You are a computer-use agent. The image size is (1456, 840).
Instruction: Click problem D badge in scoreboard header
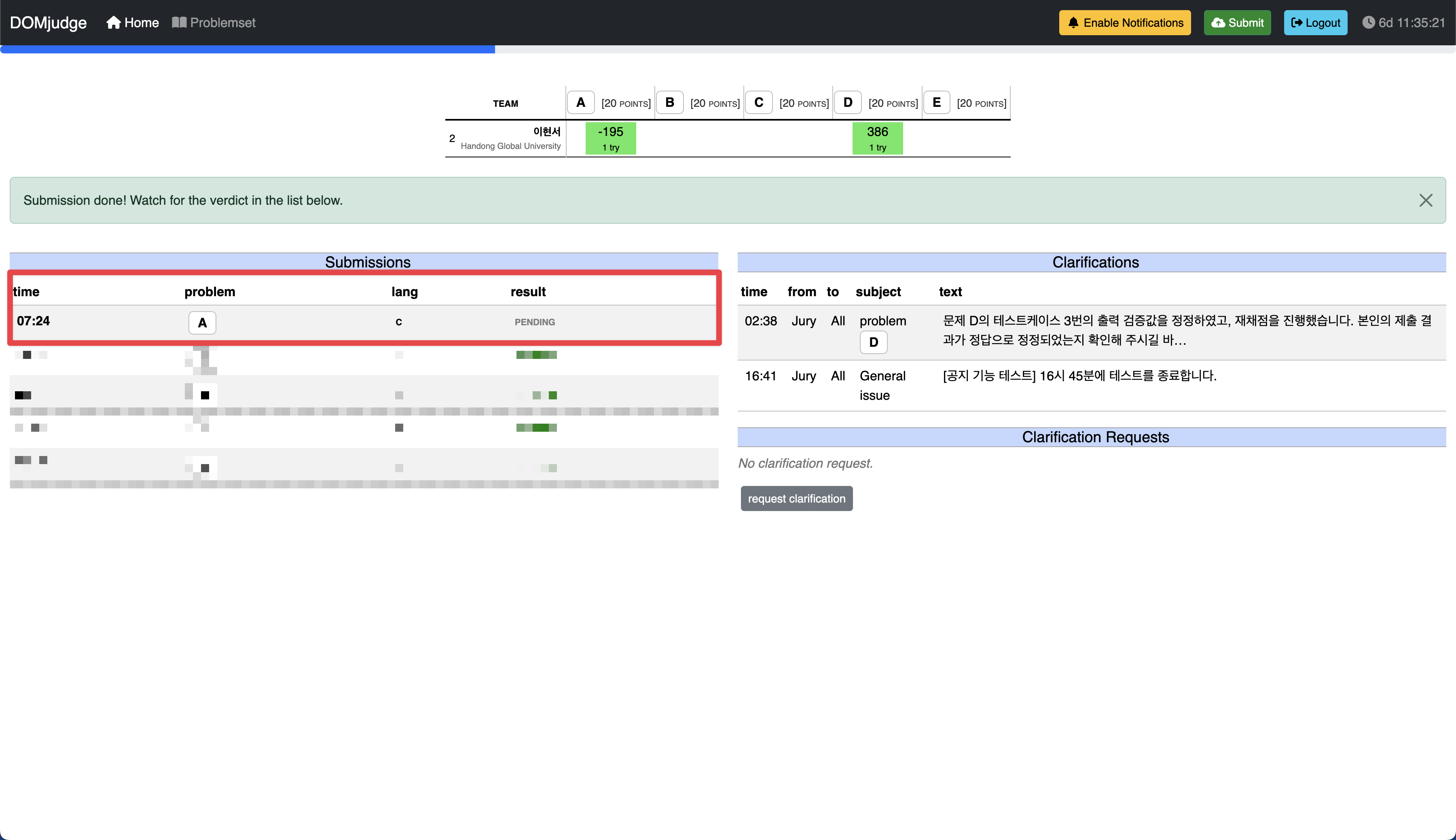coord(847,103)
